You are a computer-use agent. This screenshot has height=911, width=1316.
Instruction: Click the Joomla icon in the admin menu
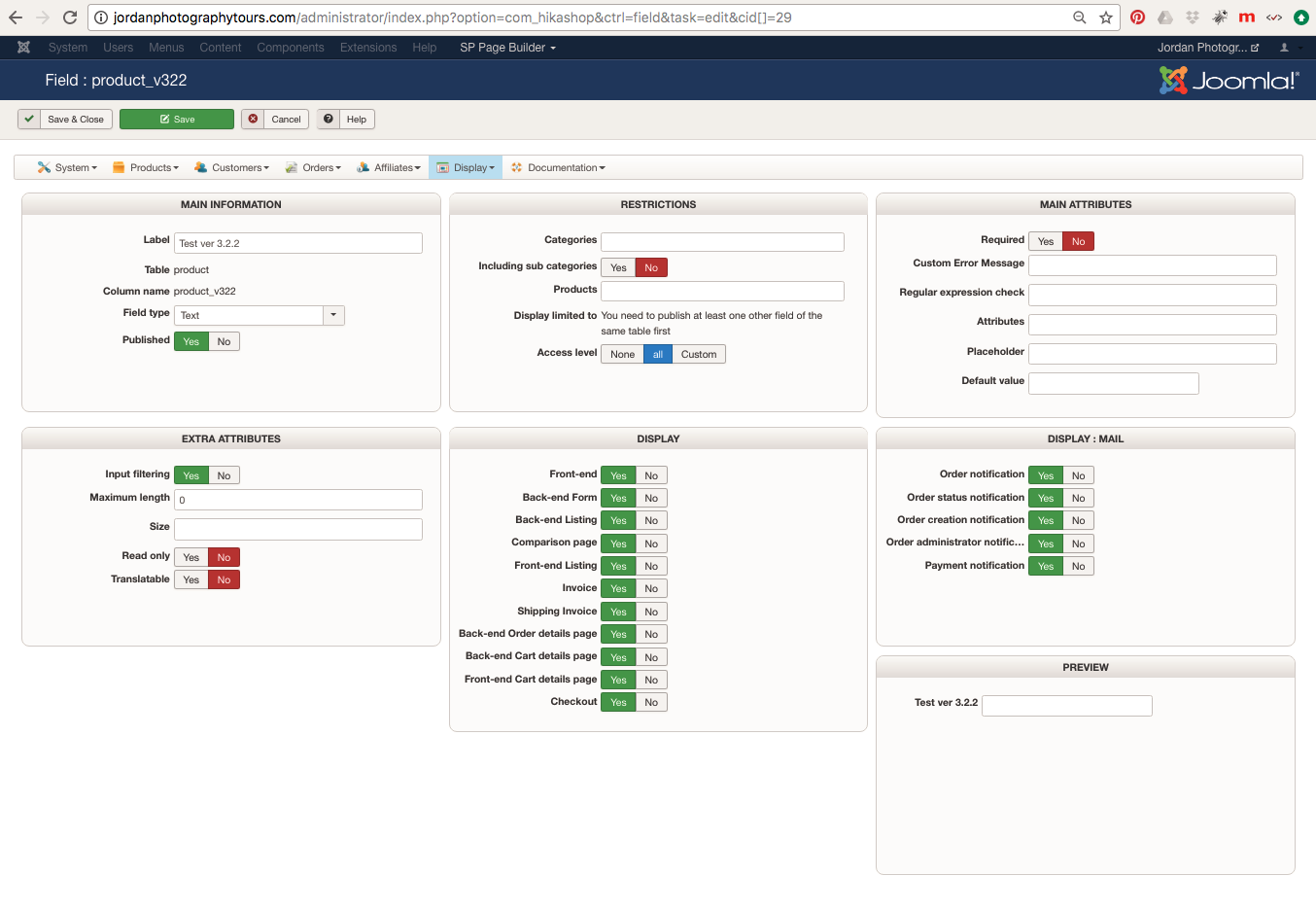coord(24,48)
